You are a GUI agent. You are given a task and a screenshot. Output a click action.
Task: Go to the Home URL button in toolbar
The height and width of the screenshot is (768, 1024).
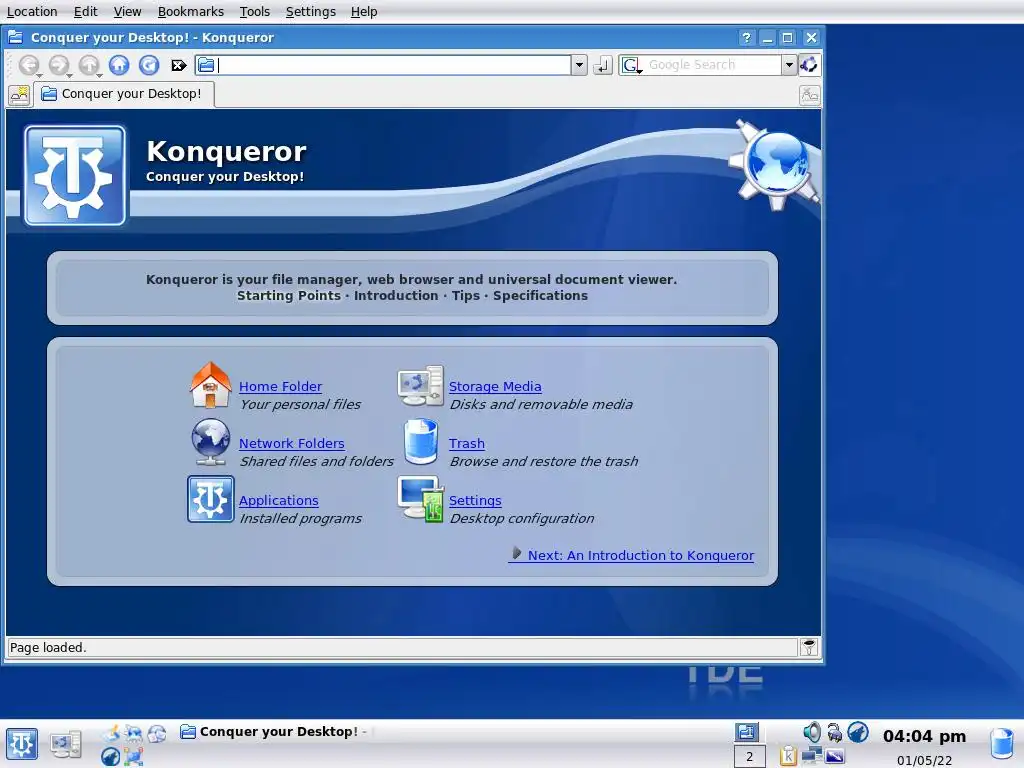coord(119,65)
